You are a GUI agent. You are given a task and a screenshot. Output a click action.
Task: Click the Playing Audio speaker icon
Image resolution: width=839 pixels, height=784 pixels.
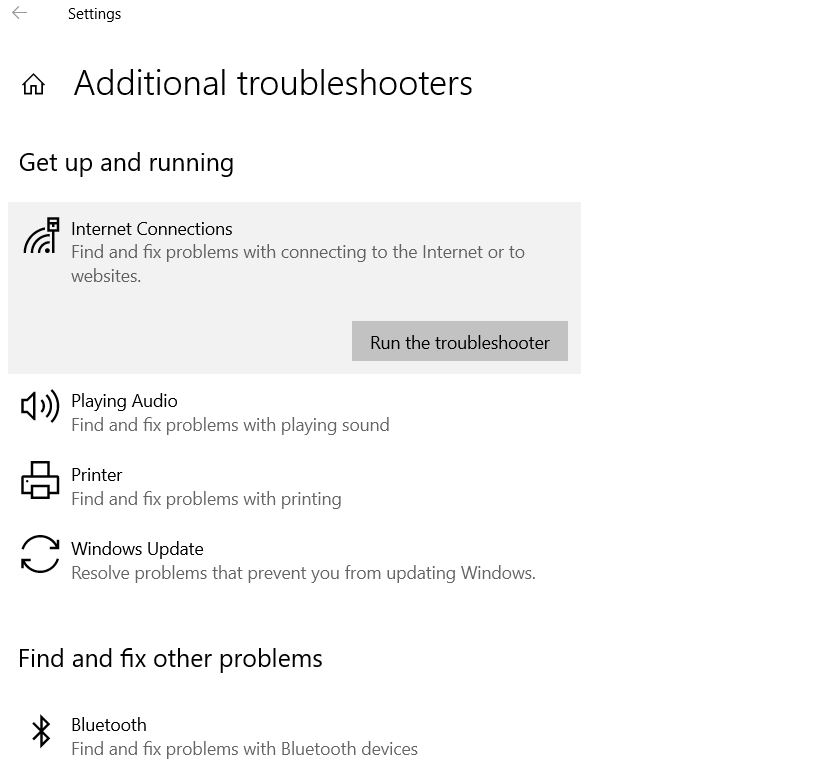point(40,406)
